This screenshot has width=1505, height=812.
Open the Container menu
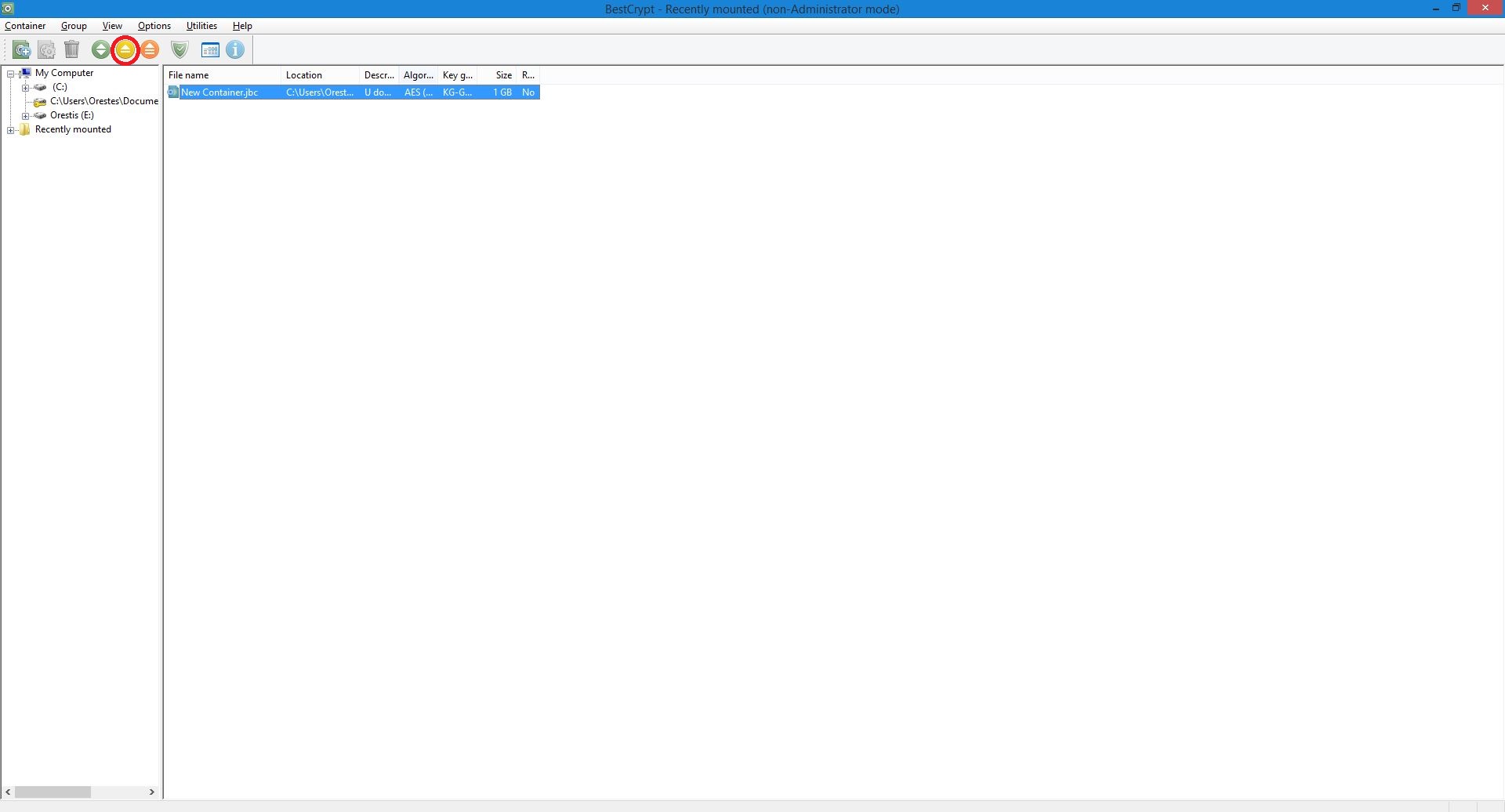[x=25, y=26]
